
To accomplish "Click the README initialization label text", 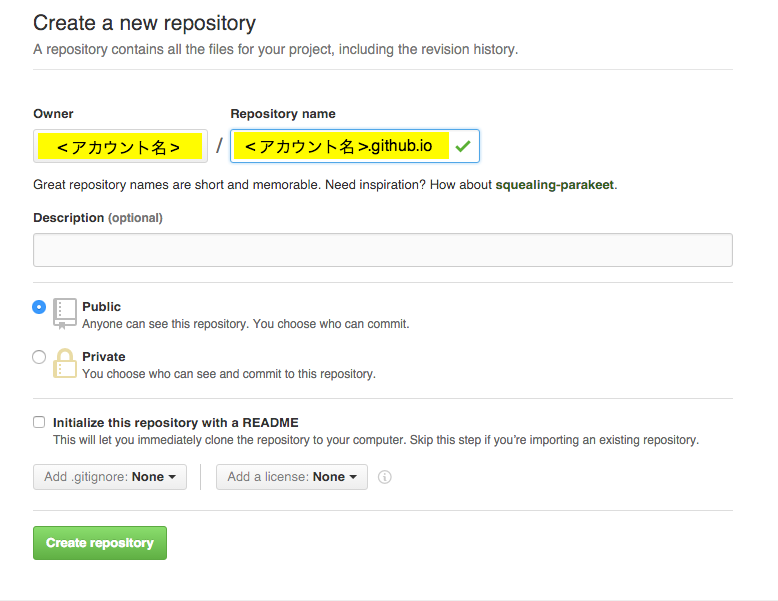I will [x=175, y=422].
